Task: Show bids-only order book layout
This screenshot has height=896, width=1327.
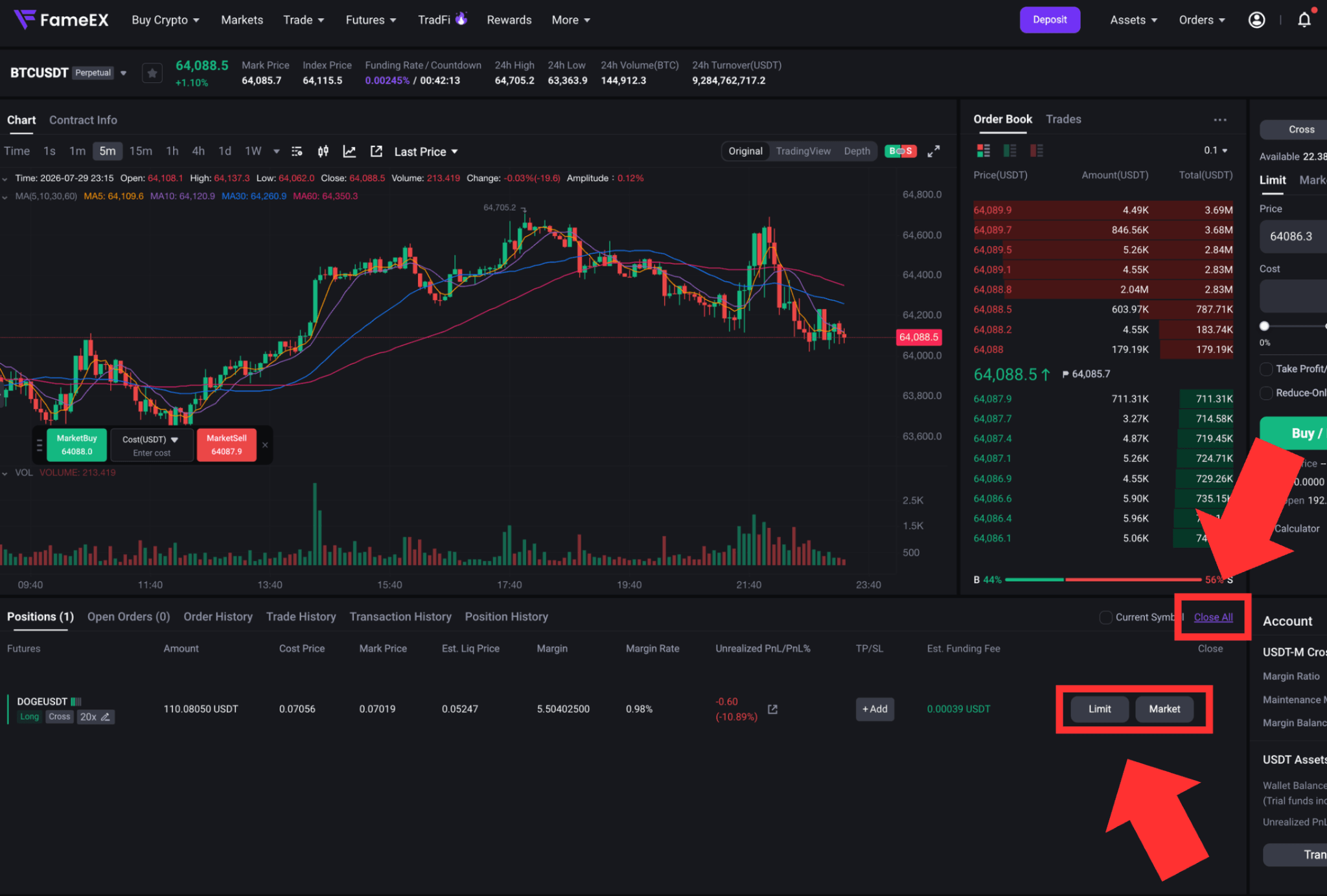Action: (1010, 151)
